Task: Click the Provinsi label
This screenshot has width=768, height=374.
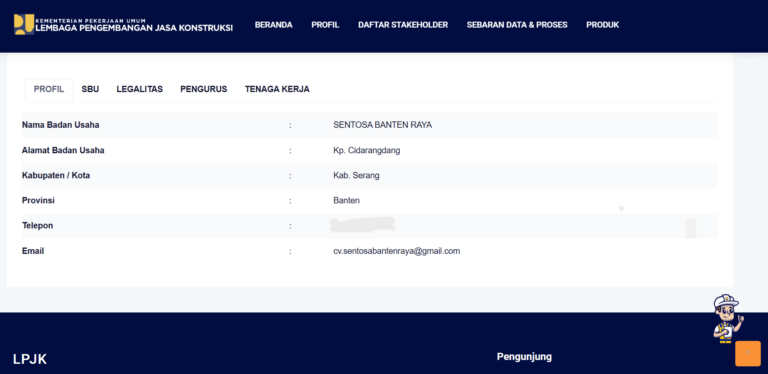Action: pyautogui.click(x=38, y=200)
